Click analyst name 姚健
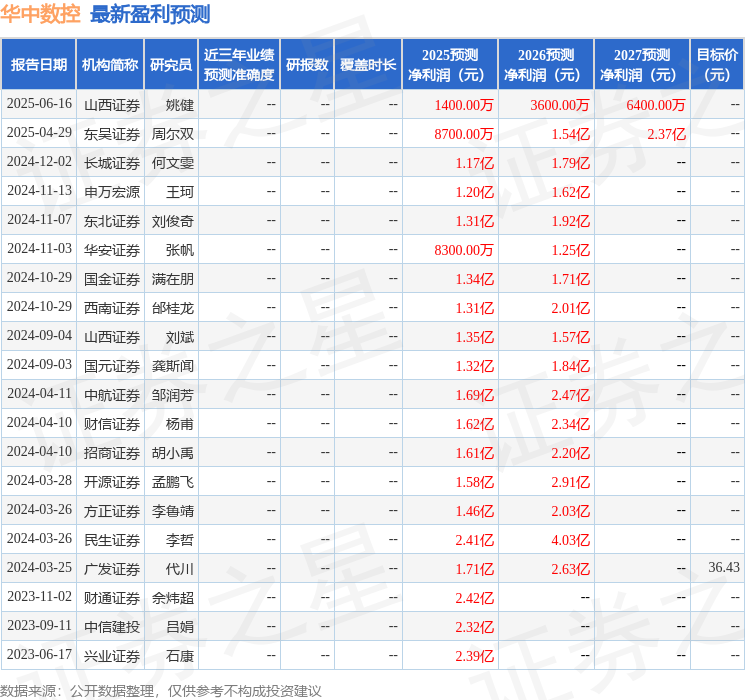745x700 pixels. pyautogui.click(x=180, y=104)
